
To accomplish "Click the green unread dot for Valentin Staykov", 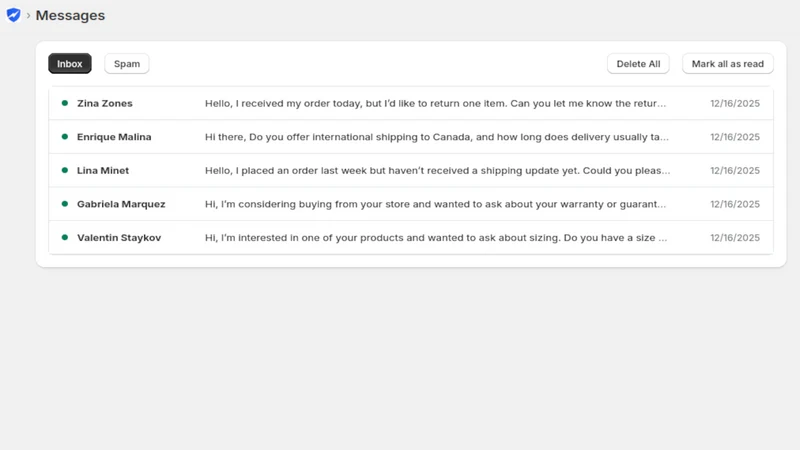I will pyautogui.click(x=65, y=237).
